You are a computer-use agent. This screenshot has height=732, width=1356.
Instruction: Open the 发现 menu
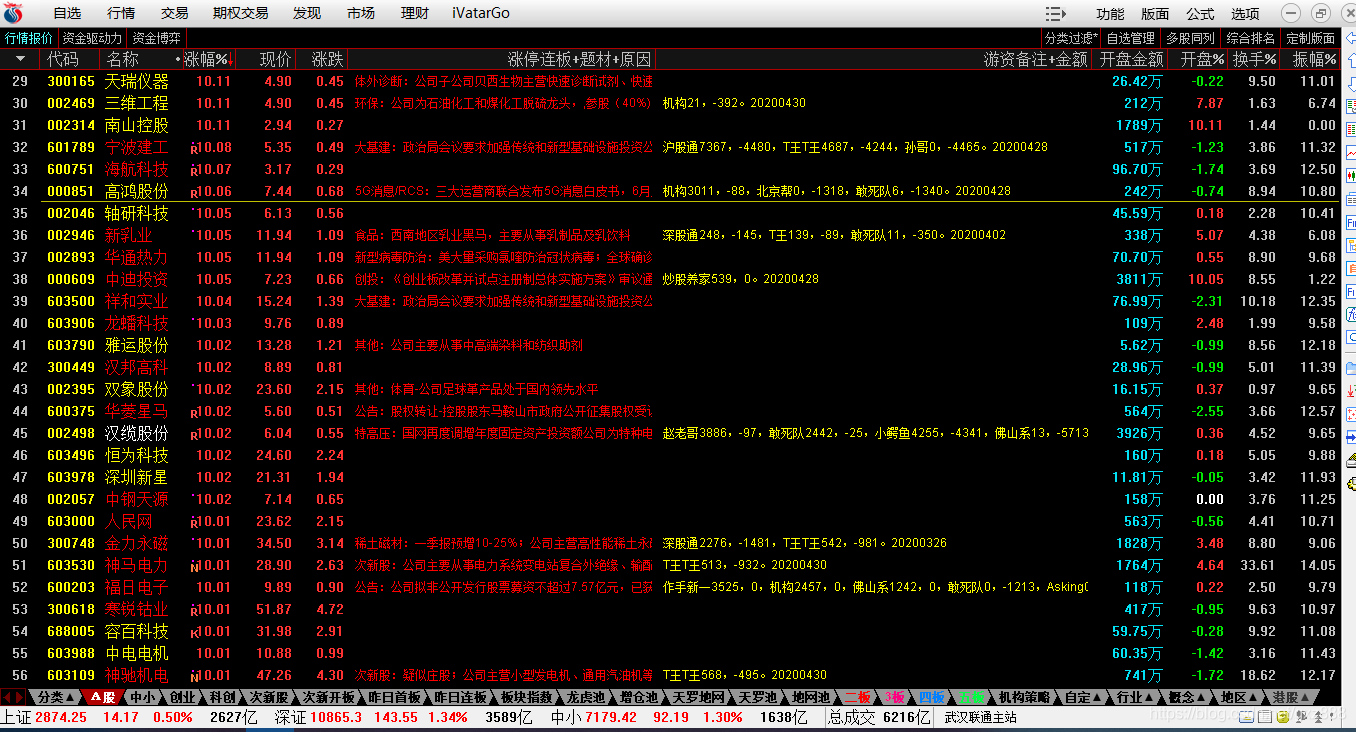[307, 13]
